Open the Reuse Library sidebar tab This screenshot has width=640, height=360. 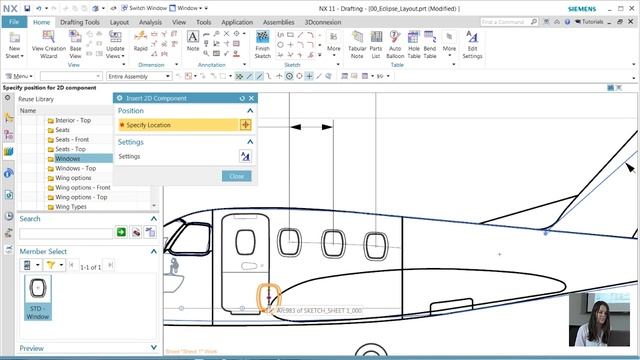tap(9, 151)
